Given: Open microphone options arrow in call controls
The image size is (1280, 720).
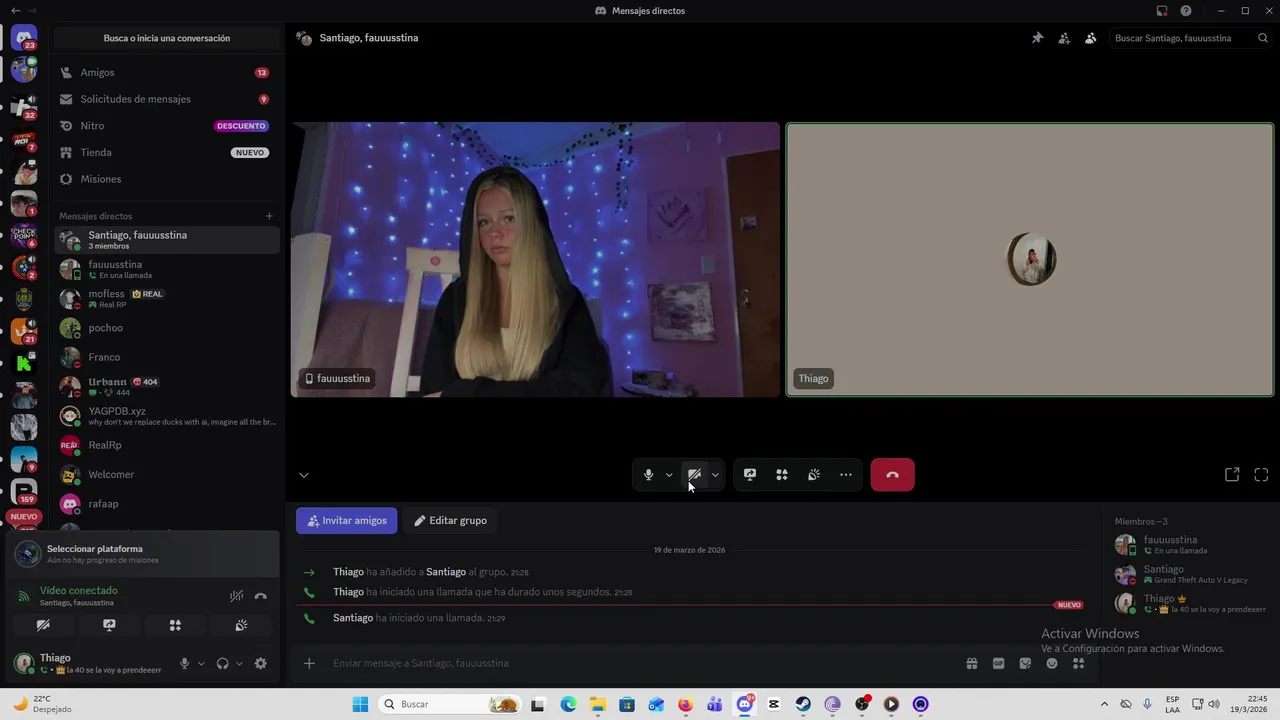Looking at the screenshot, I should click(x=669, y=475).
